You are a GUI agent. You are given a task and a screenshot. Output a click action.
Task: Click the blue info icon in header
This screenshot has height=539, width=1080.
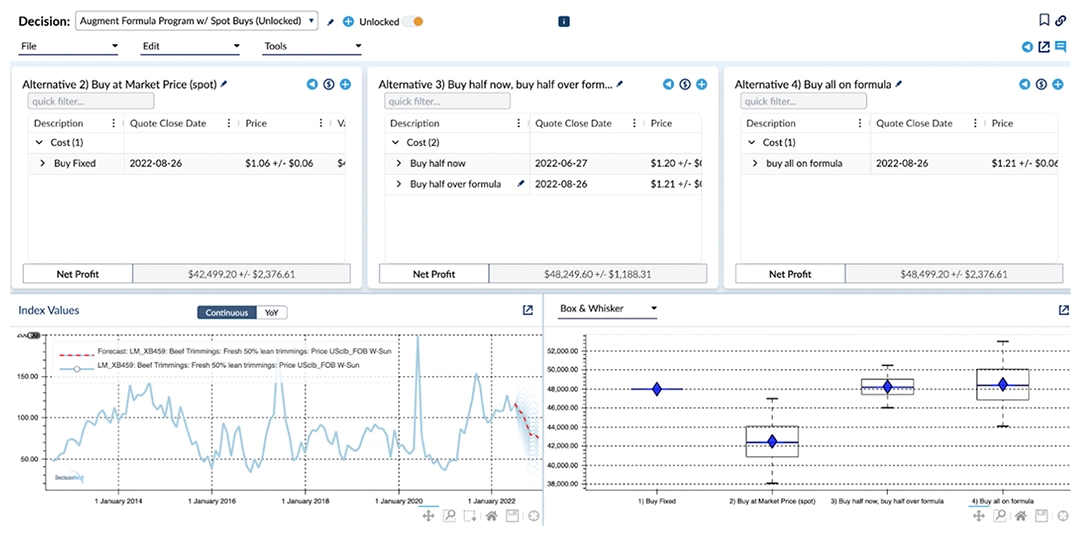click(x=564, y=21)
